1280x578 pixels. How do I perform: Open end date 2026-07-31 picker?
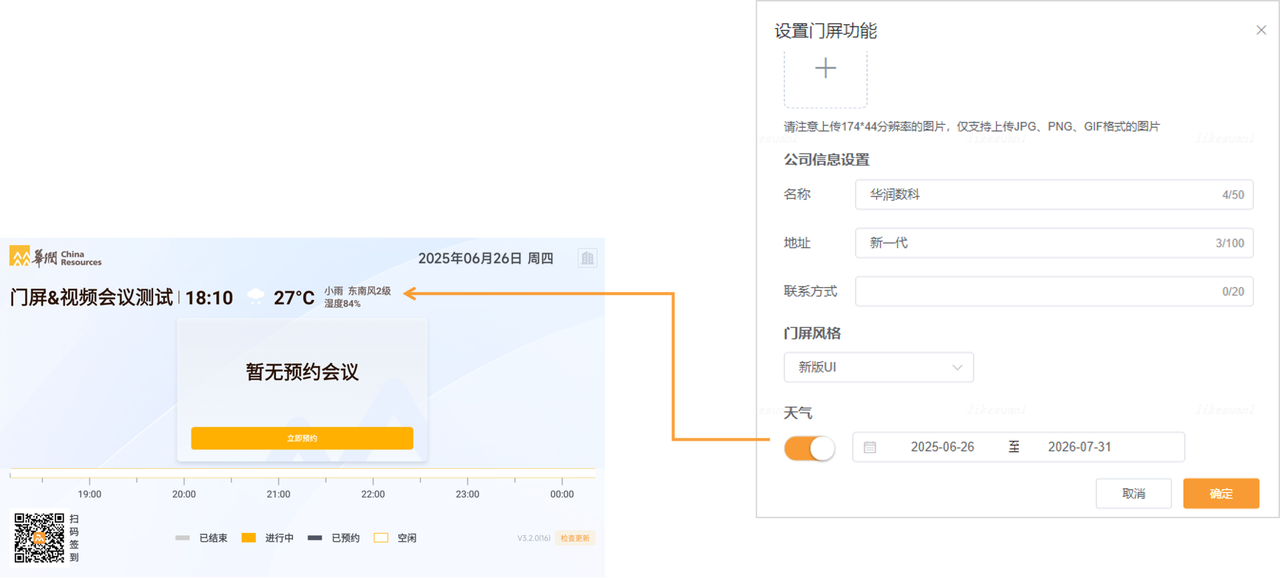pyautogui.click(x=1079, y=447)
